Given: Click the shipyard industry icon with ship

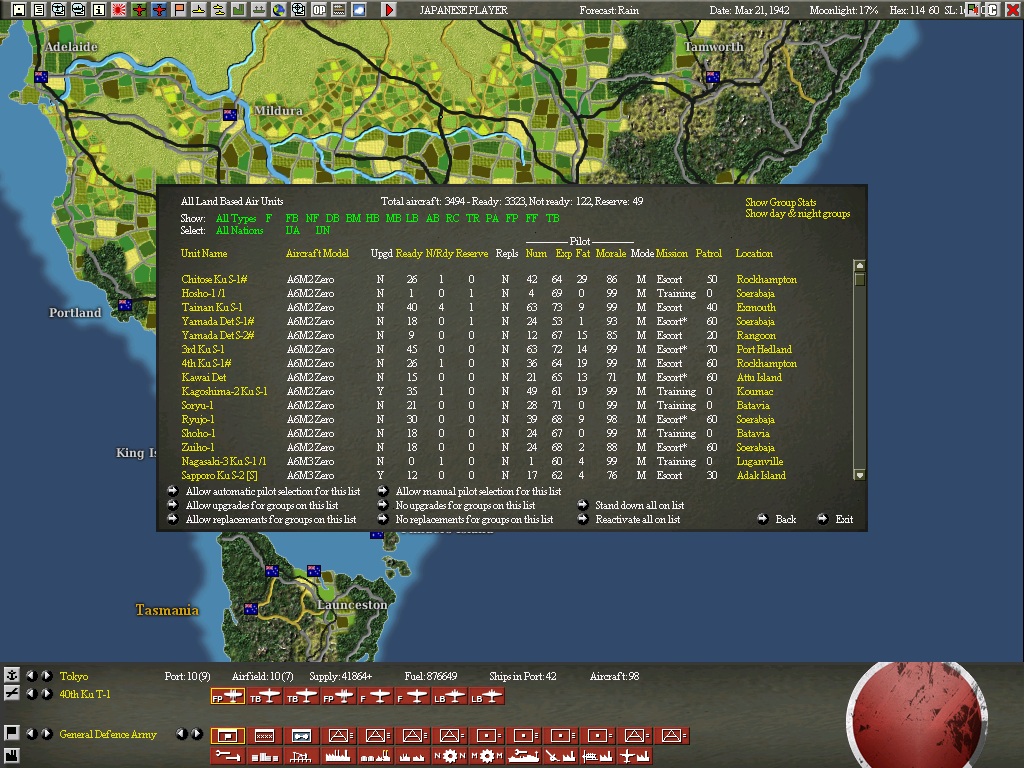Looking at the screenshot, I should (x=524, y=756).
